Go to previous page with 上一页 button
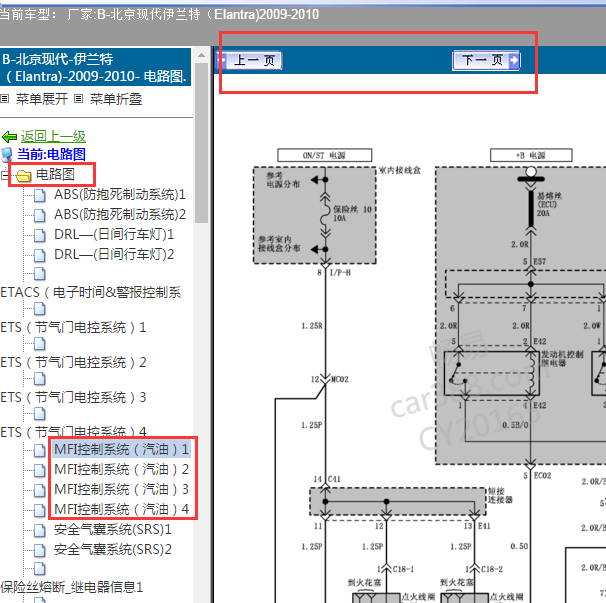 point(249,60)
